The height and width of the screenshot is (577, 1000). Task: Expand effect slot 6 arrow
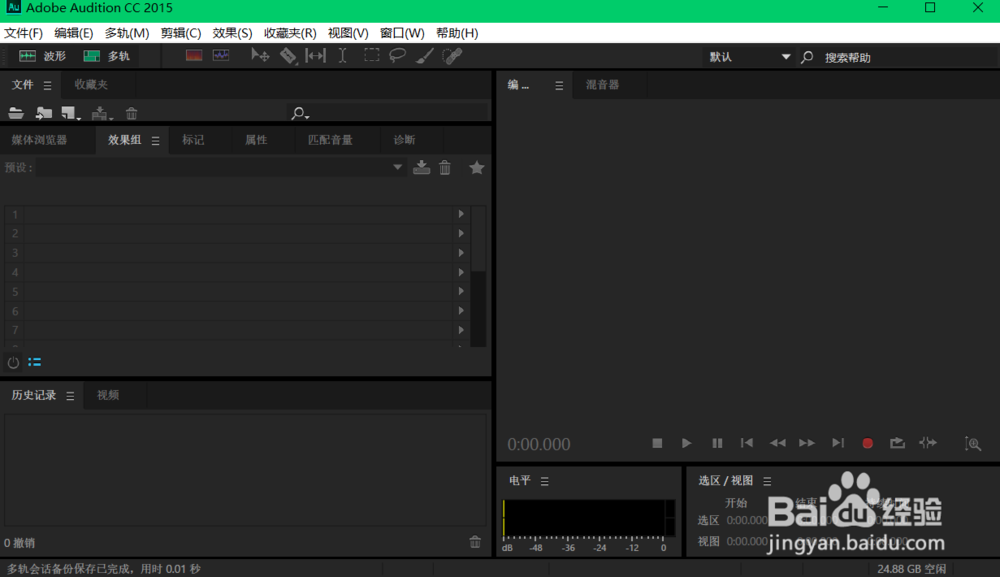click(460, 310)
